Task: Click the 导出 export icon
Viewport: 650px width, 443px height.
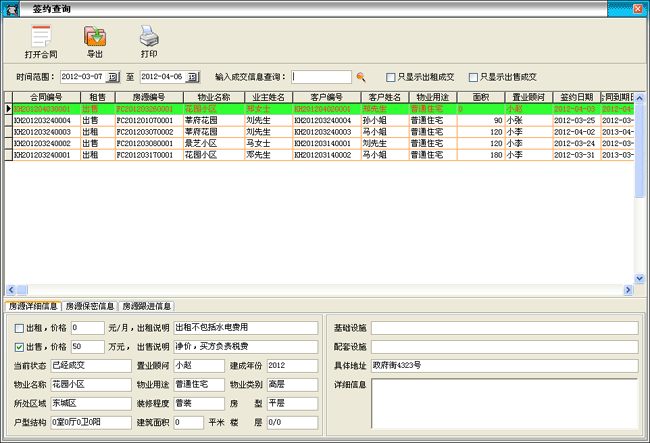Action: [x=96, y=38]
